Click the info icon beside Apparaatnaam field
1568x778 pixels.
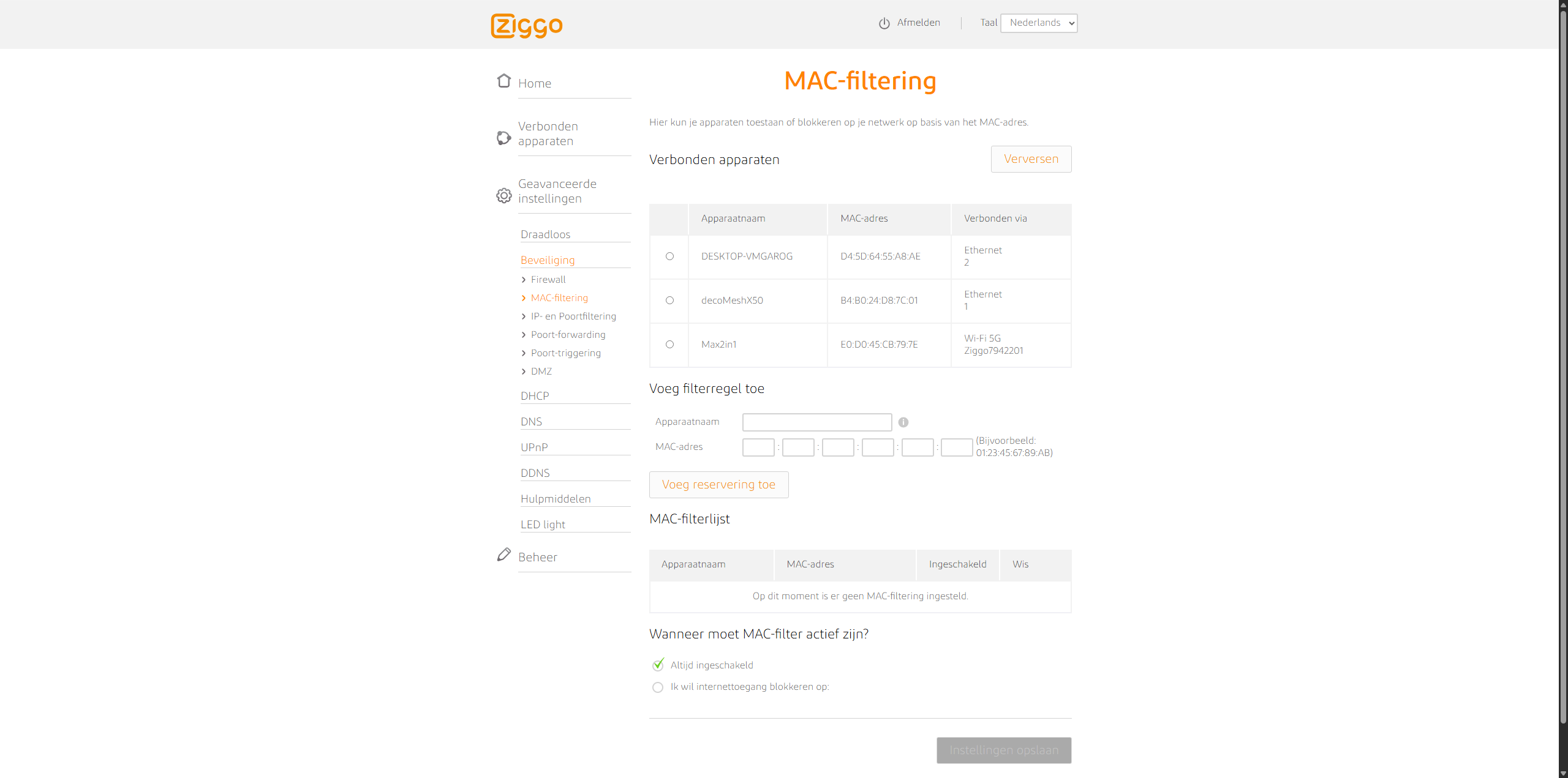[903, 422]
